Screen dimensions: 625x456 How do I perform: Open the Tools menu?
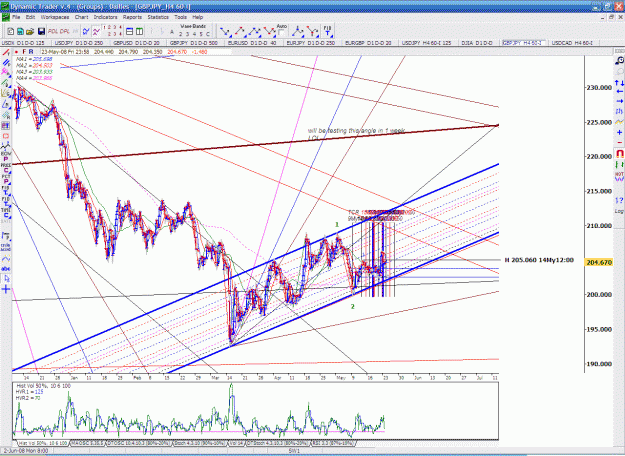[x=180, y=17]
